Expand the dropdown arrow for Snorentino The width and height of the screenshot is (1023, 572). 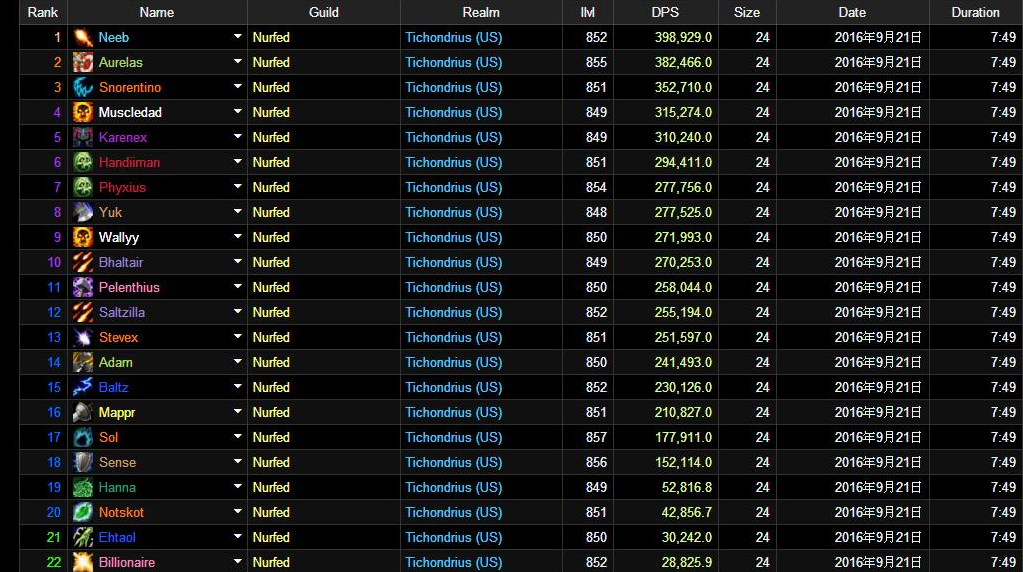click(x=237, y=86)
